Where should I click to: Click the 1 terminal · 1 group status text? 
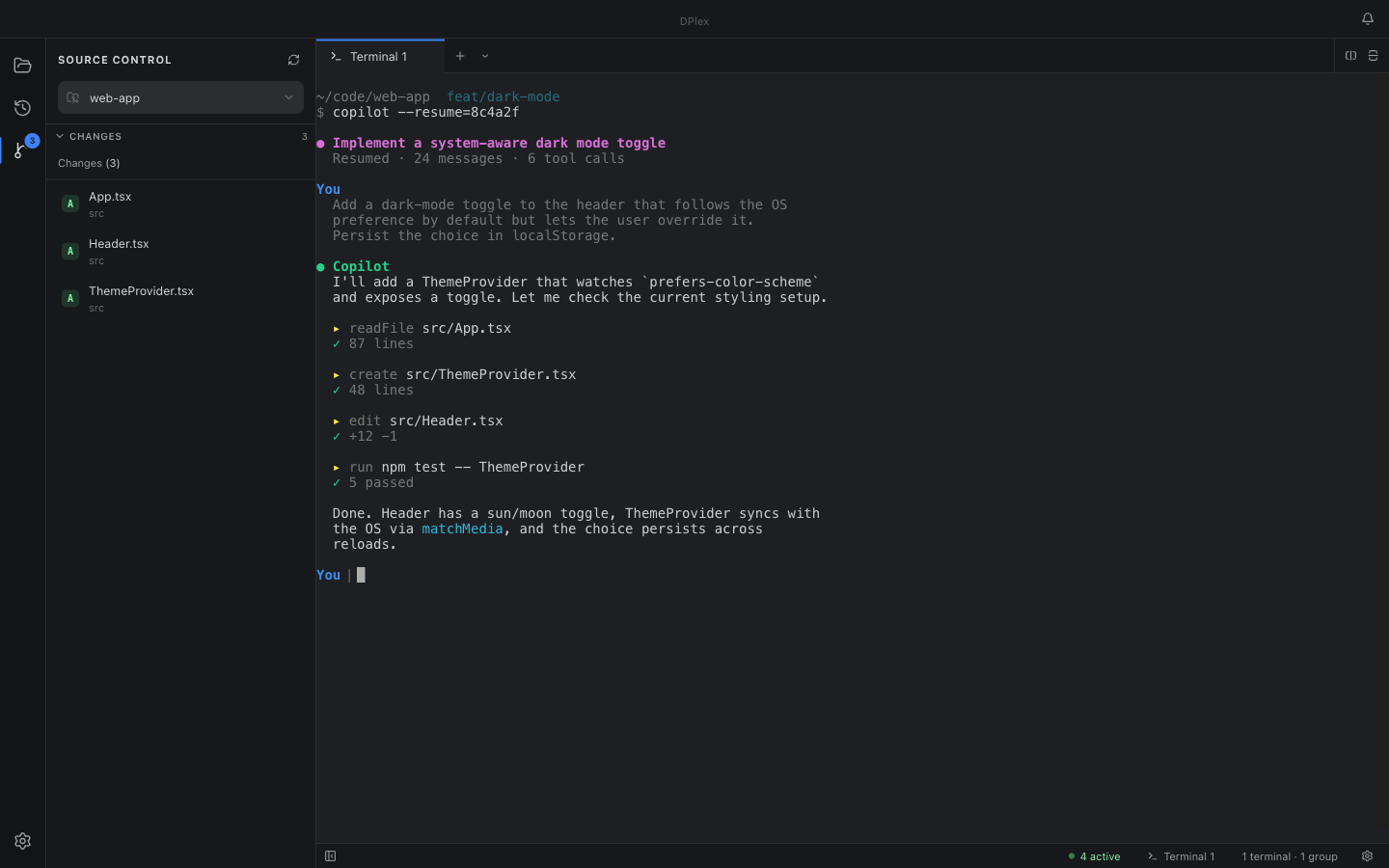(x=1290, y=856)
